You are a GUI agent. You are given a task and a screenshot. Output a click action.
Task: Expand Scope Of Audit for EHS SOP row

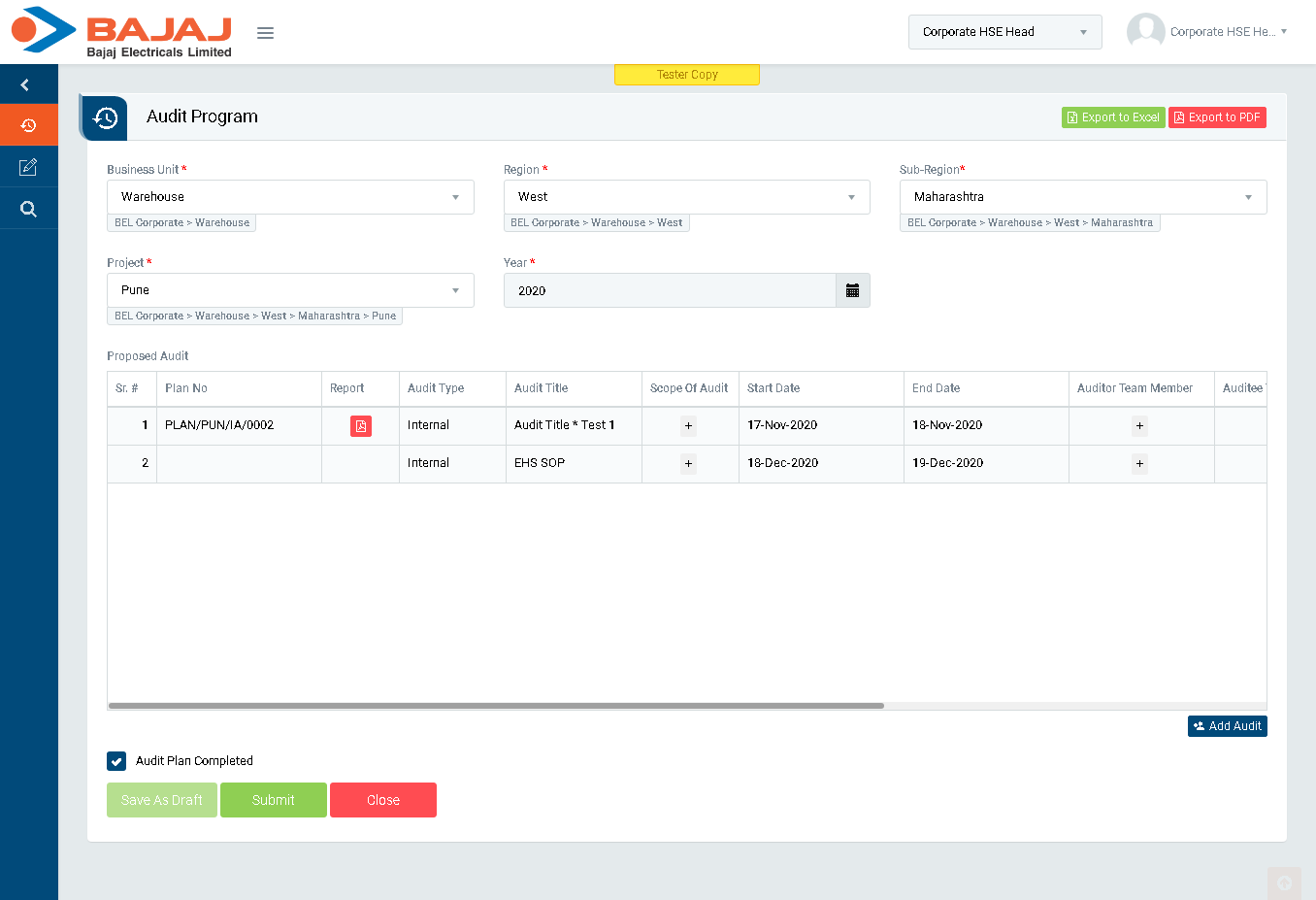(688, 464)
